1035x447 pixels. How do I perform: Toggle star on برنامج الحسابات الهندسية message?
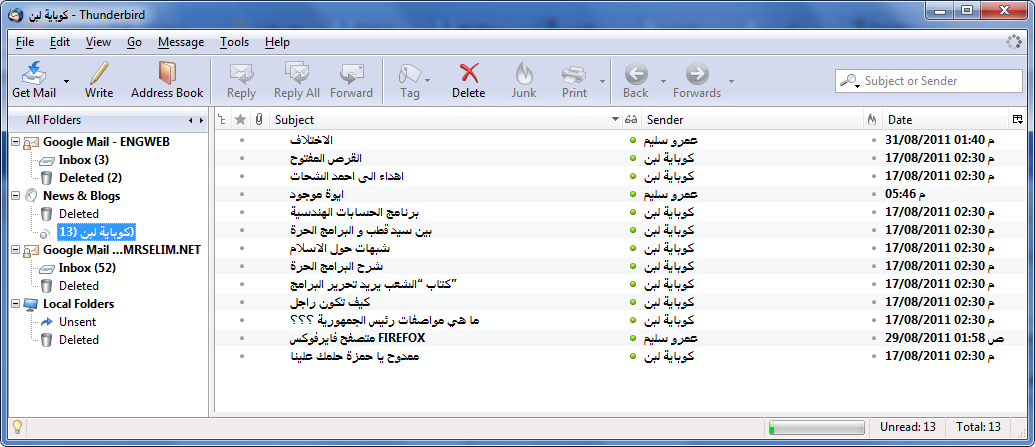click(242, 213)
